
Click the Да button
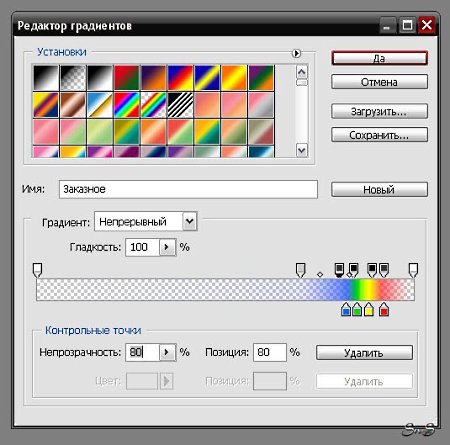(379, 58)
